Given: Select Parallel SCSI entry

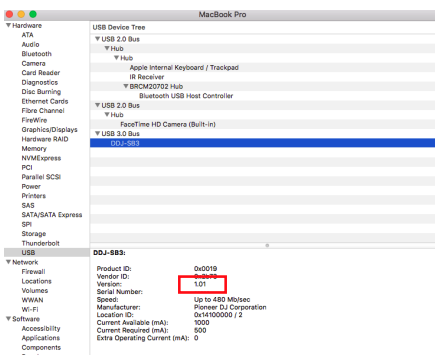Looking at the screenshot, I should coord(41,177).
